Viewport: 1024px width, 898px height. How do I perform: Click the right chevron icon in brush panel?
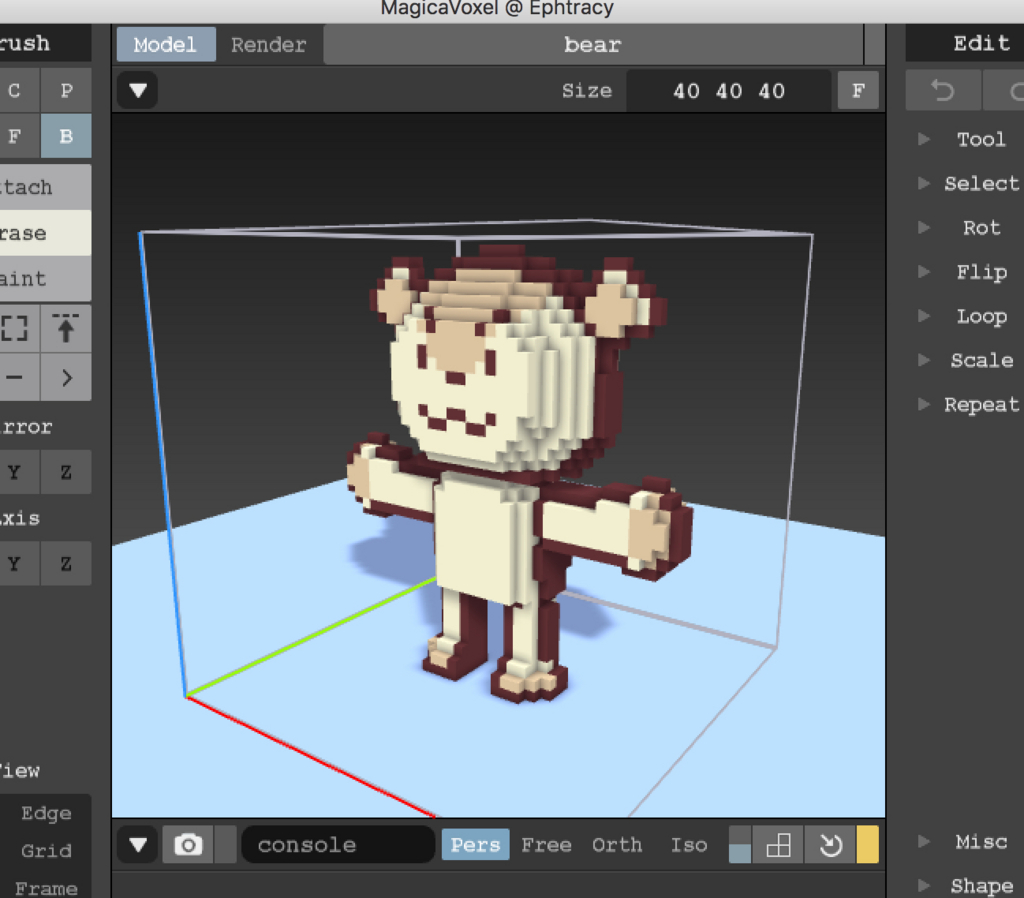(66, 377)
